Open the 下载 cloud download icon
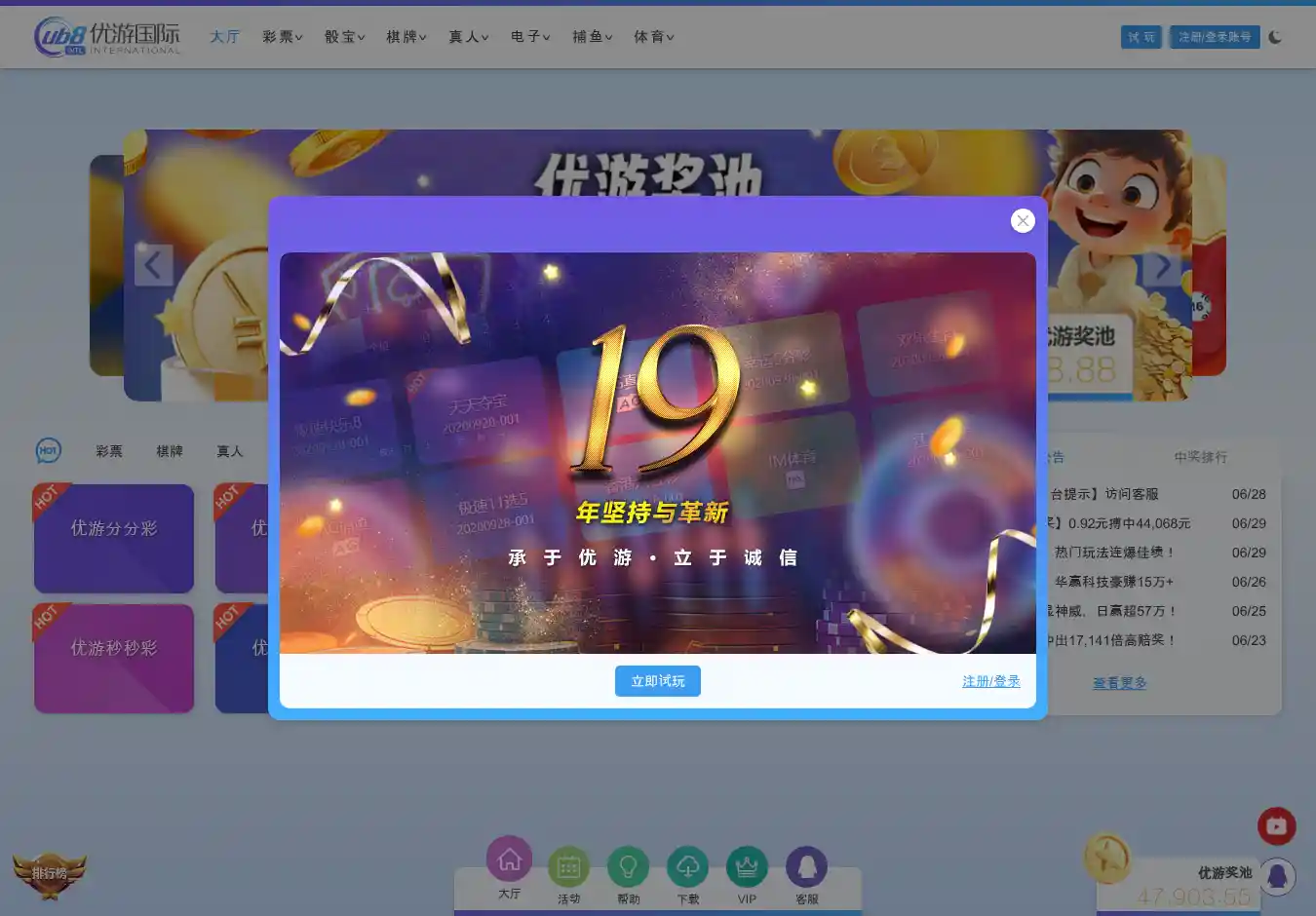Image resolution: width=1316 pixels, height=916 pixels. point(687,866)
